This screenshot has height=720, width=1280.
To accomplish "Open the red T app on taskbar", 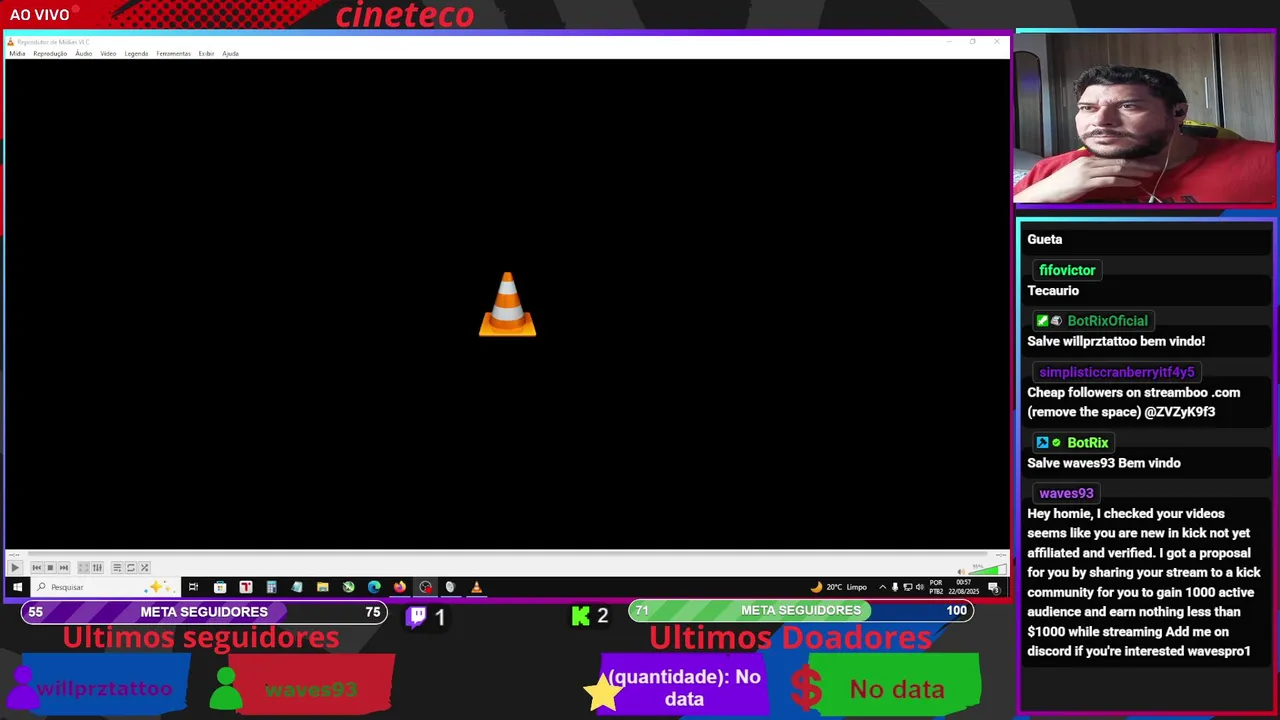I will pos(245,587).
